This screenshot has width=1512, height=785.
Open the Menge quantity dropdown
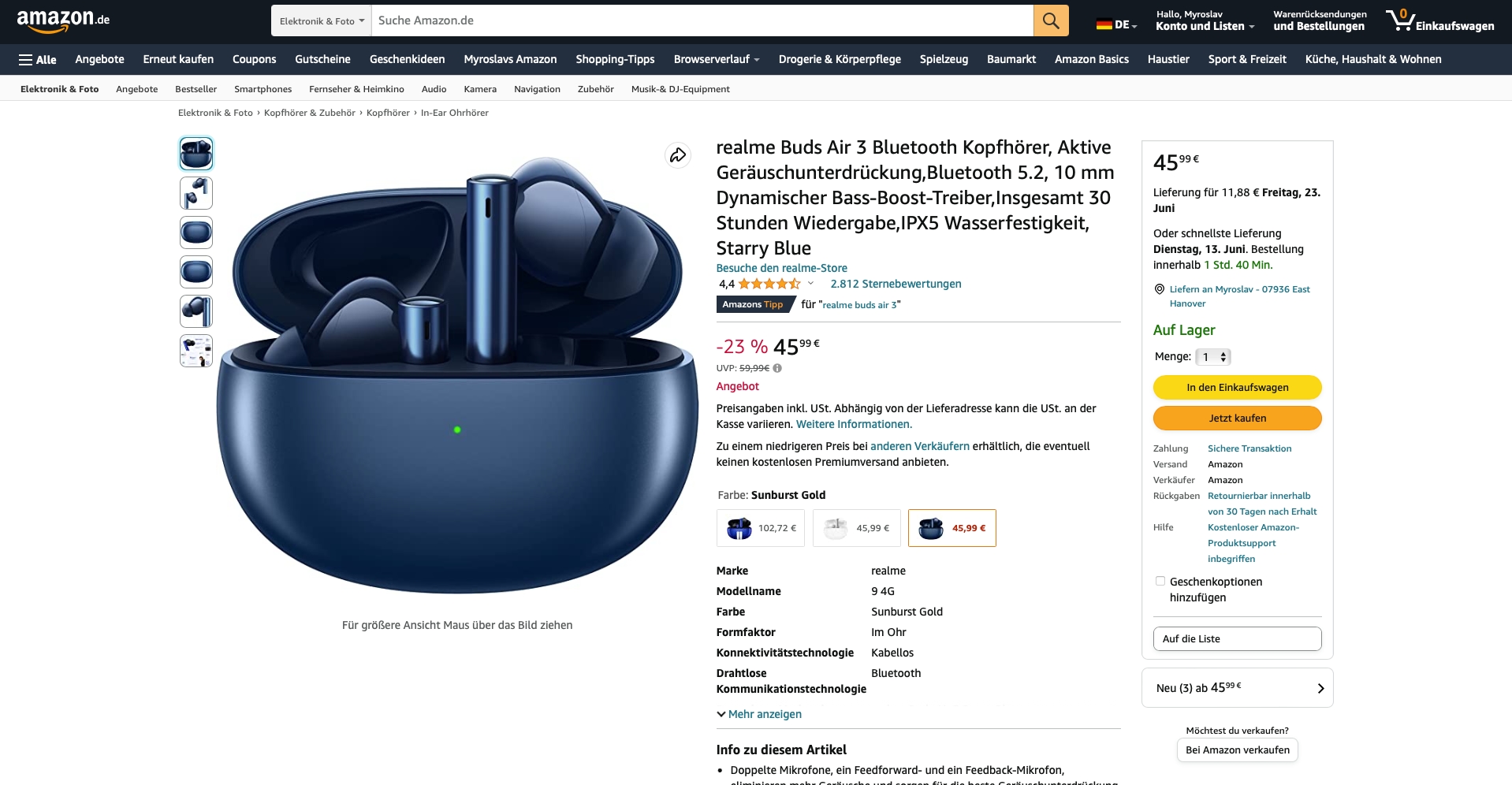1213,357
